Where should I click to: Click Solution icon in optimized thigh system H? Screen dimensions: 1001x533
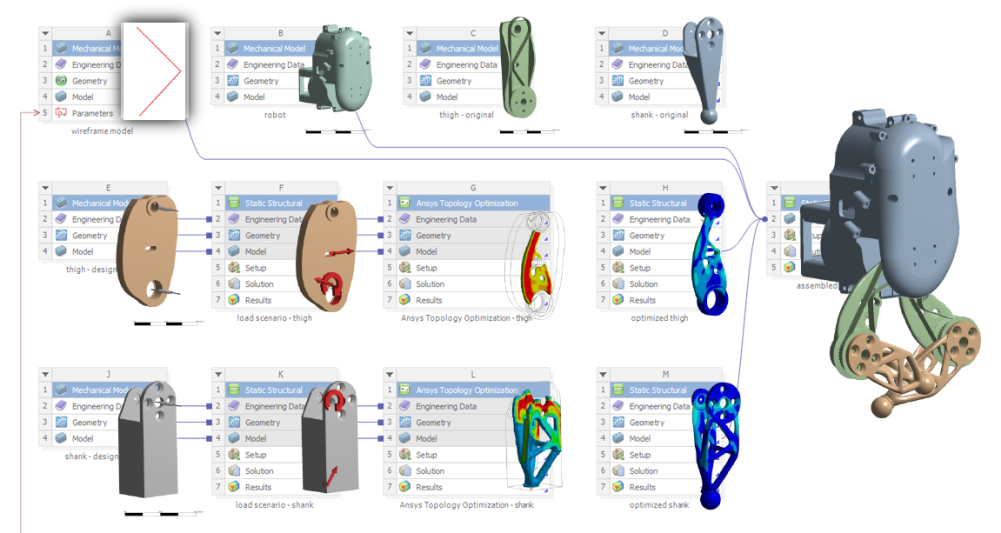pyautogui.click(x=617, y=284)
